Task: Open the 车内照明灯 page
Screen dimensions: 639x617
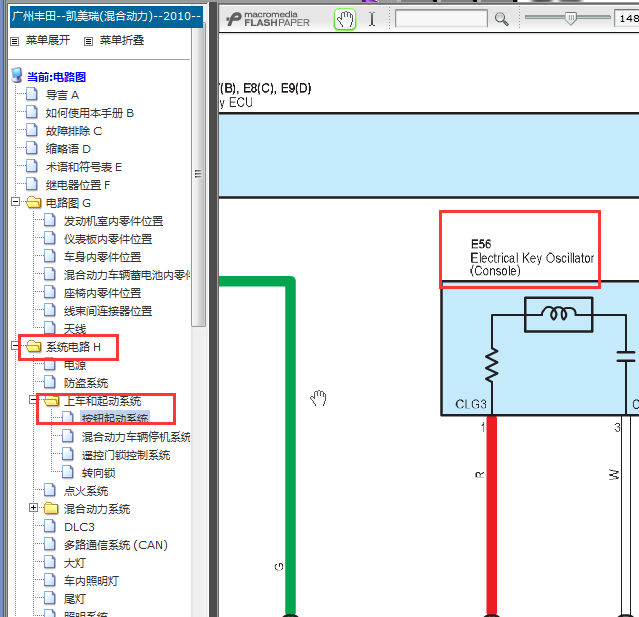Action: (91, 581)
